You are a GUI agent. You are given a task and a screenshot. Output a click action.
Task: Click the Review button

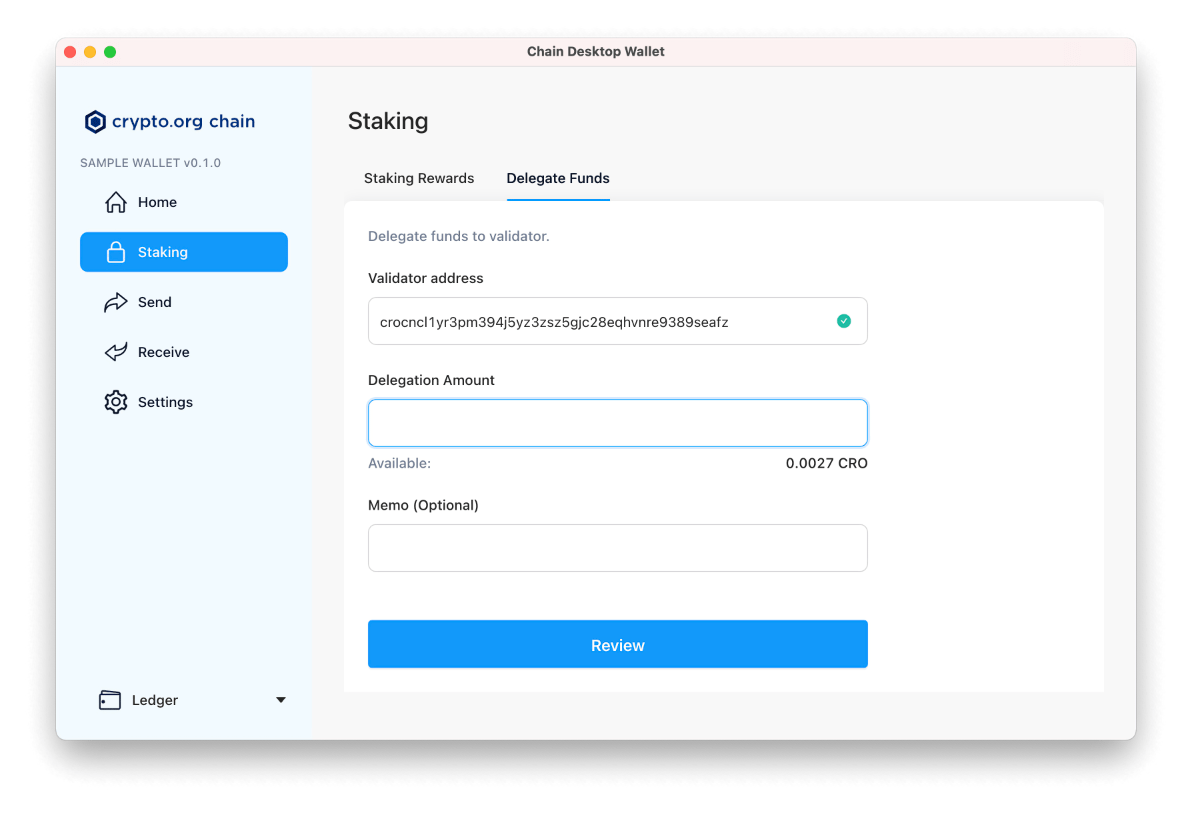click(617, 644)
